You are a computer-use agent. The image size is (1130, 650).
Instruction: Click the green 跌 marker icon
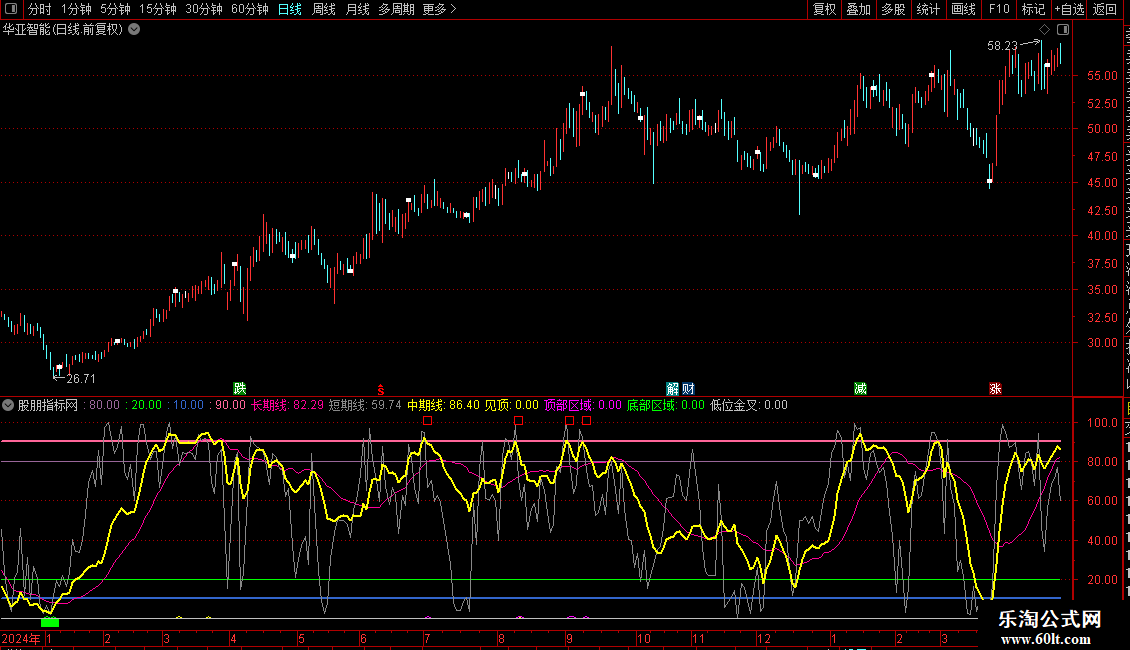click(239, 388)
